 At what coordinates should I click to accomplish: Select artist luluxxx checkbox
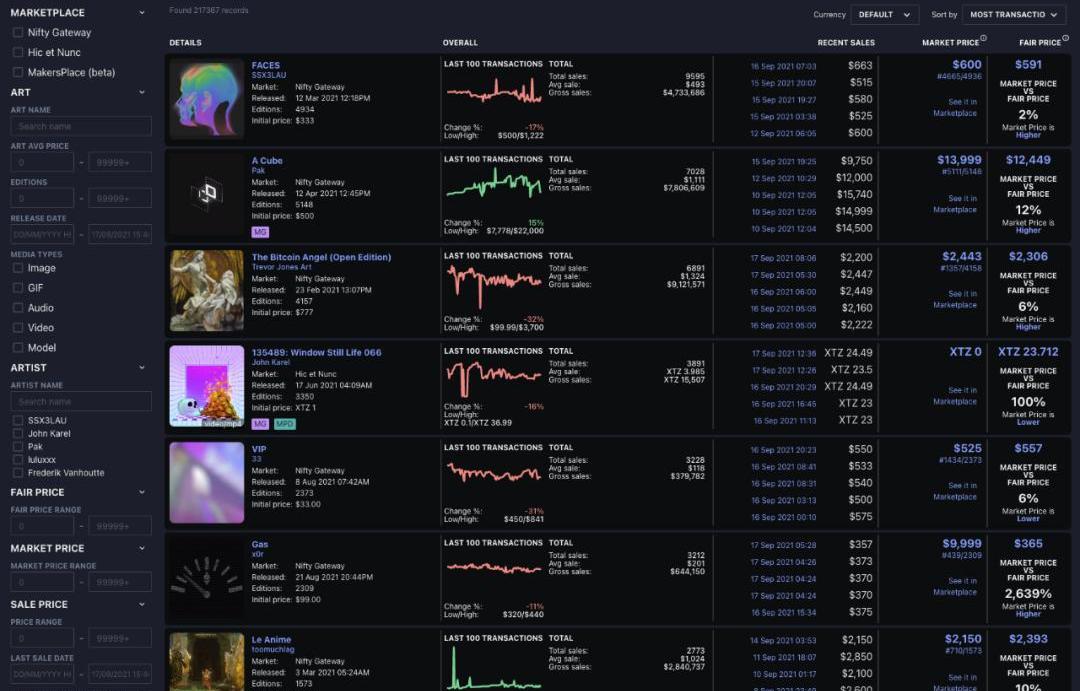coord(18,460)
